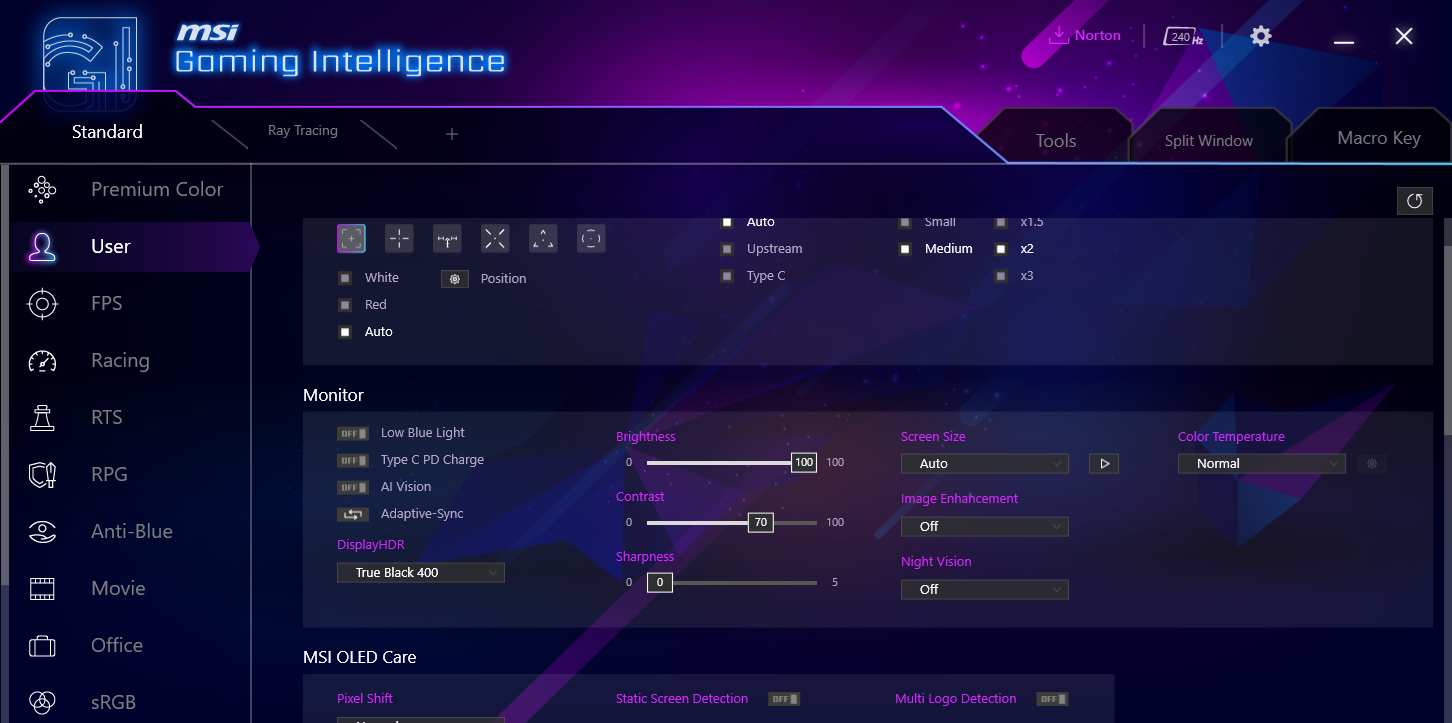Click the Norton link text
The image size is (1452, 723).
pos(1098,35)
